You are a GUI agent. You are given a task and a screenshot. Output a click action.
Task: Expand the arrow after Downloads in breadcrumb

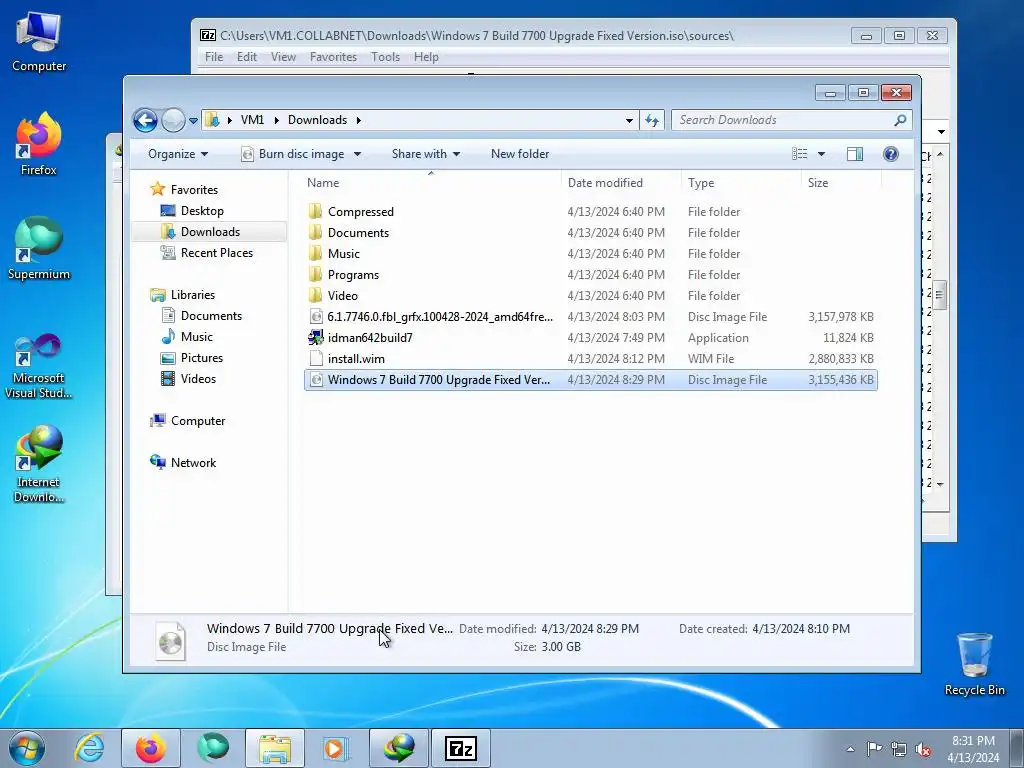coord(359,120)
